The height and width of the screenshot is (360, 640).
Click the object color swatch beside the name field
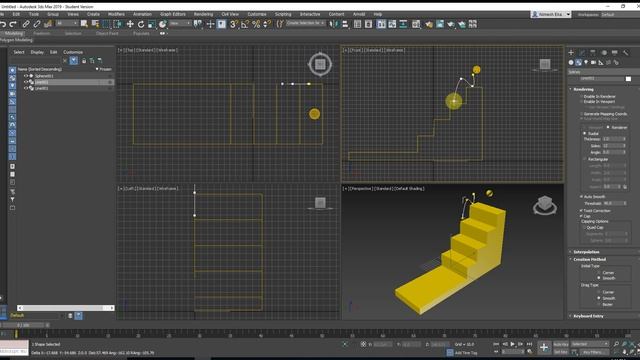tap(628, 79)
